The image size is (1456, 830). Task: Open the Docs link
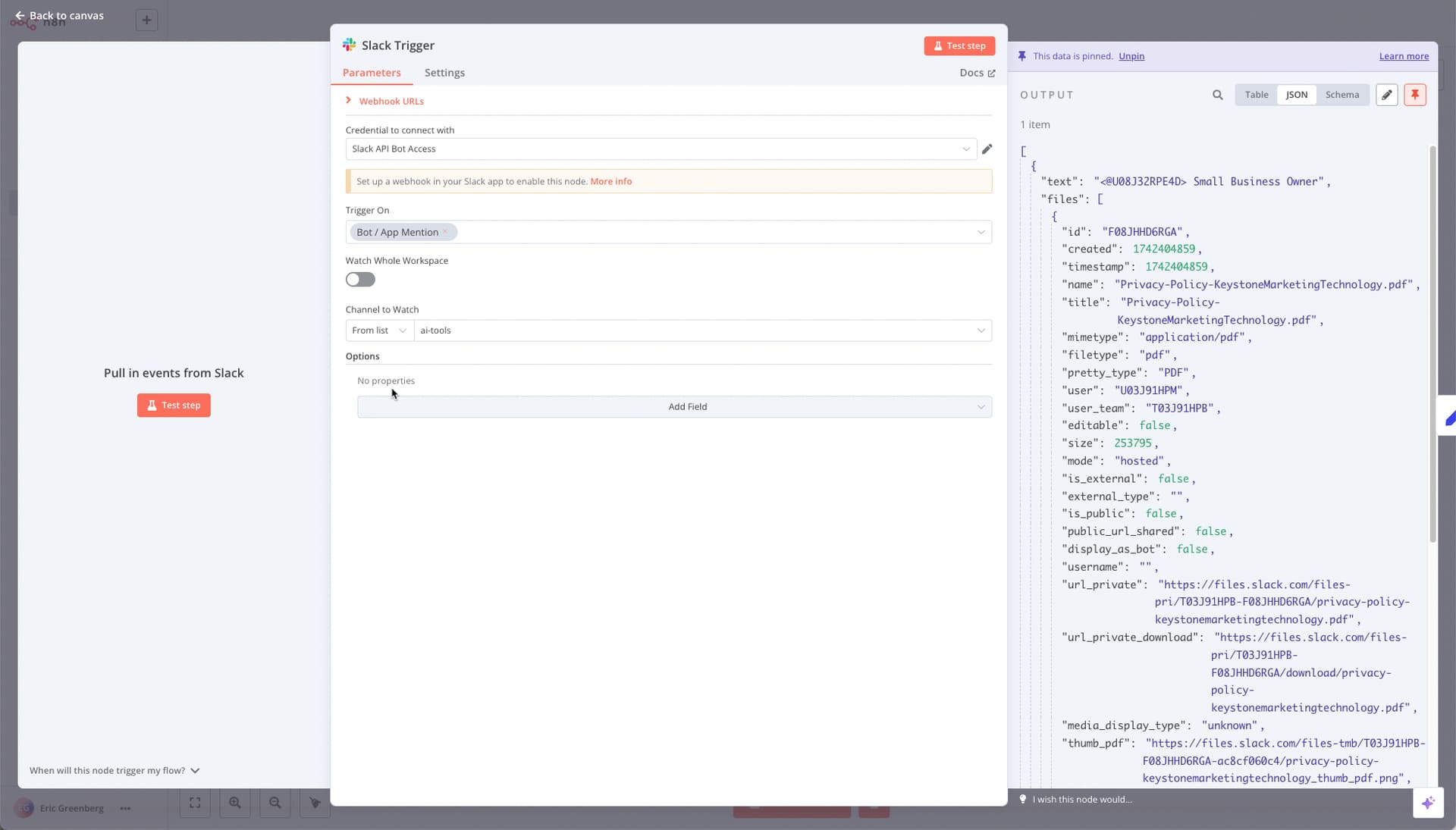click(977, 73)
